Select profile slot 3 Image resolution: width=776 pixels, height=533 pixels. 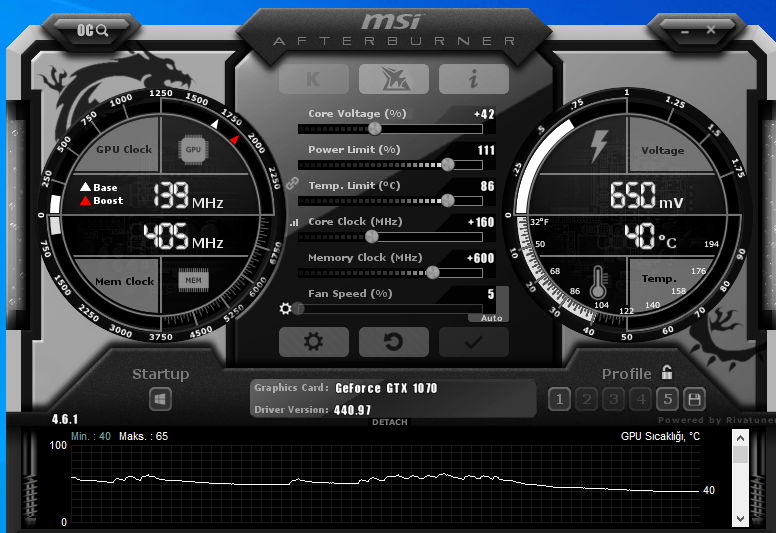614,399
